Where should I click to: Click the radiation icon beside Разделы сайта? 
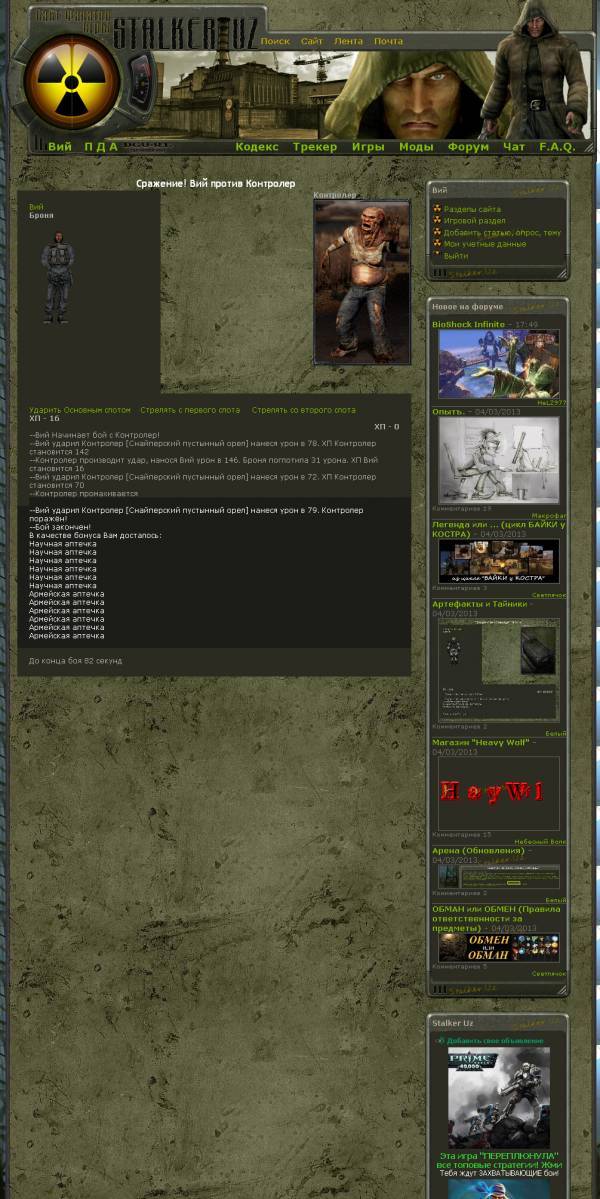[x=437, y=209]
